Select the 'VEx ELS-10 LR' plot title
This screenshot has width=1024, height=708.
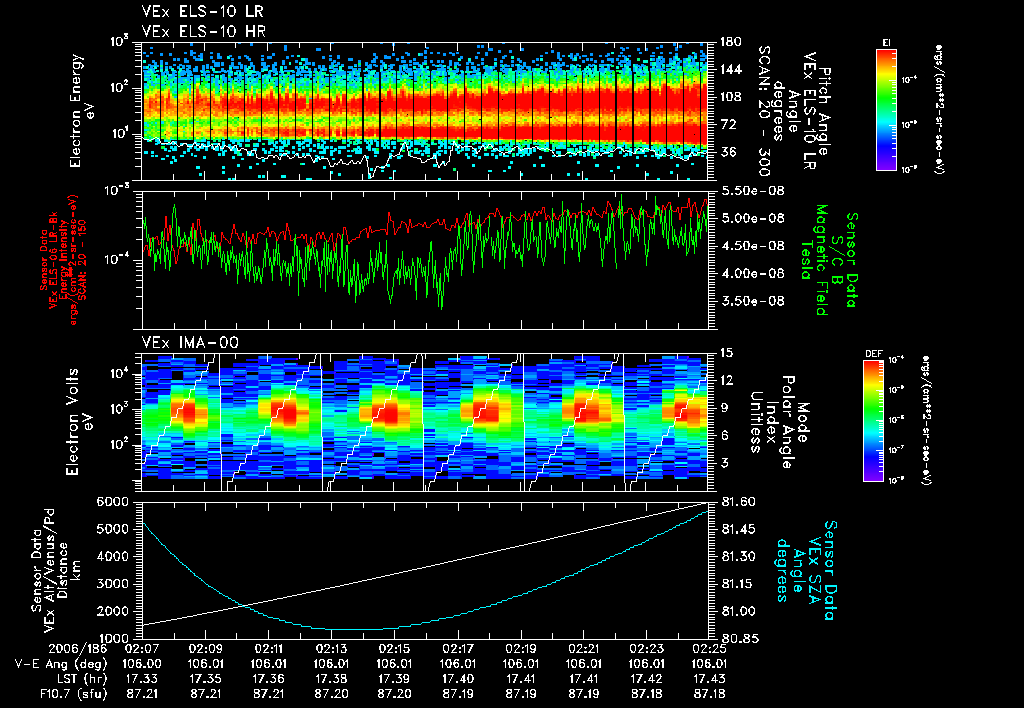[203, 12]
